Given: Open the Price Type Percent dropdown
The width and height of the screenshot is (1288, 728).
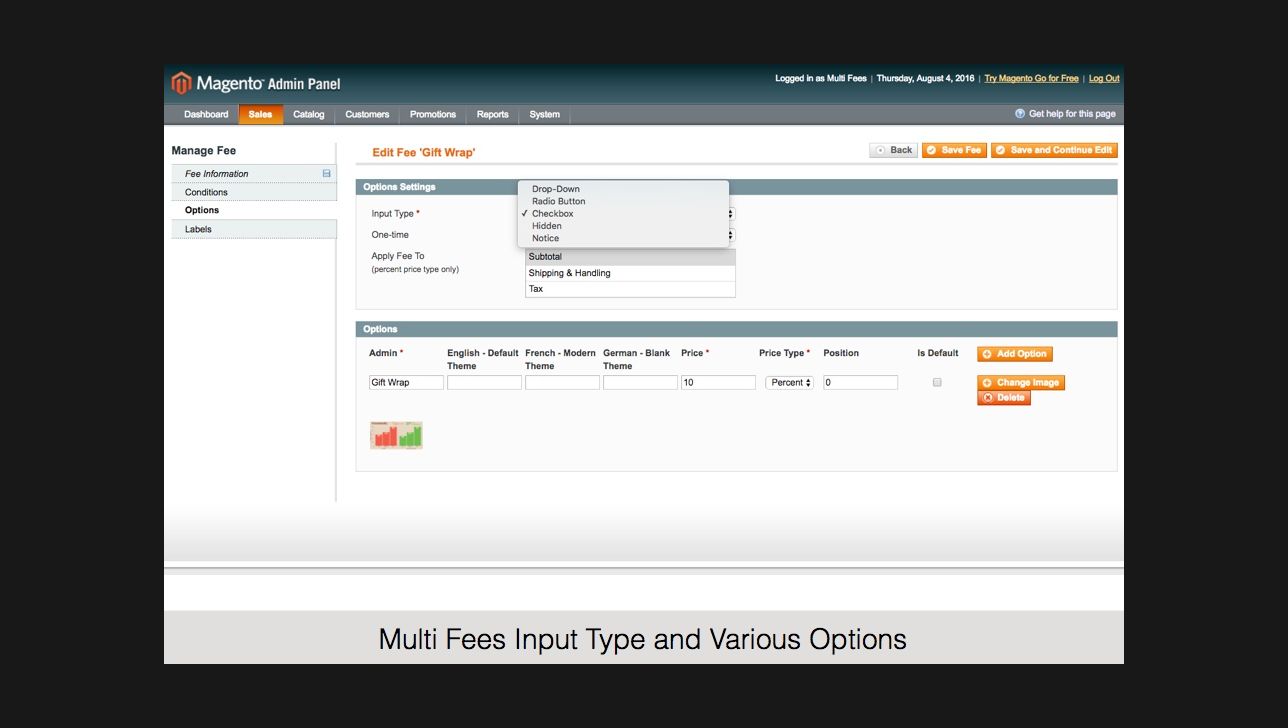Looking at the screenshot, I should (x=789, y=383).
